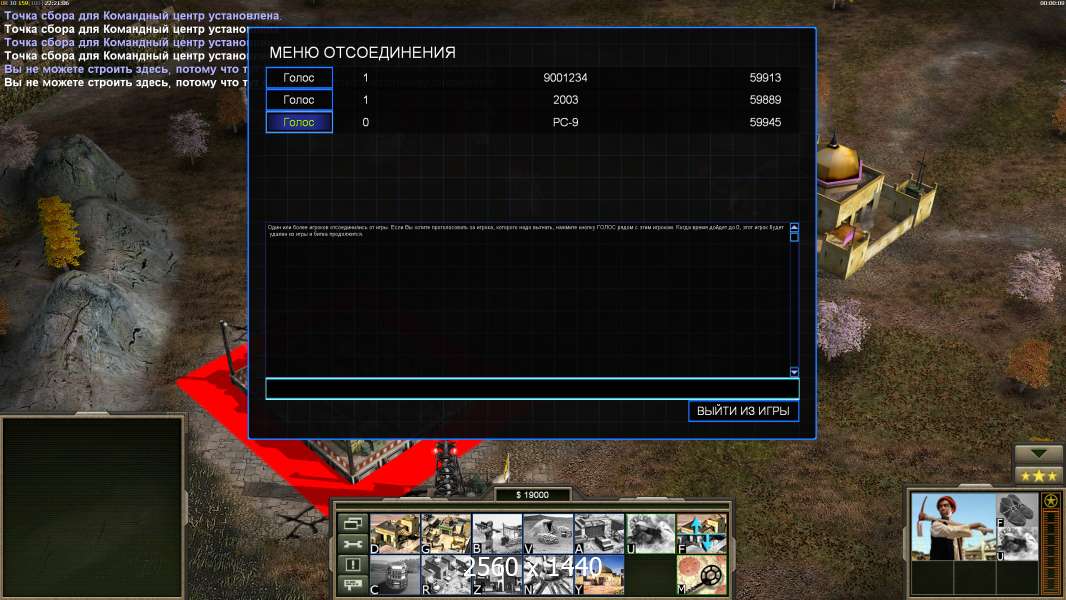Click the МЕНЮ ОТСОЕДИНЕНИЯ title
Screen dimensions: 1066x600
(362, 52)
